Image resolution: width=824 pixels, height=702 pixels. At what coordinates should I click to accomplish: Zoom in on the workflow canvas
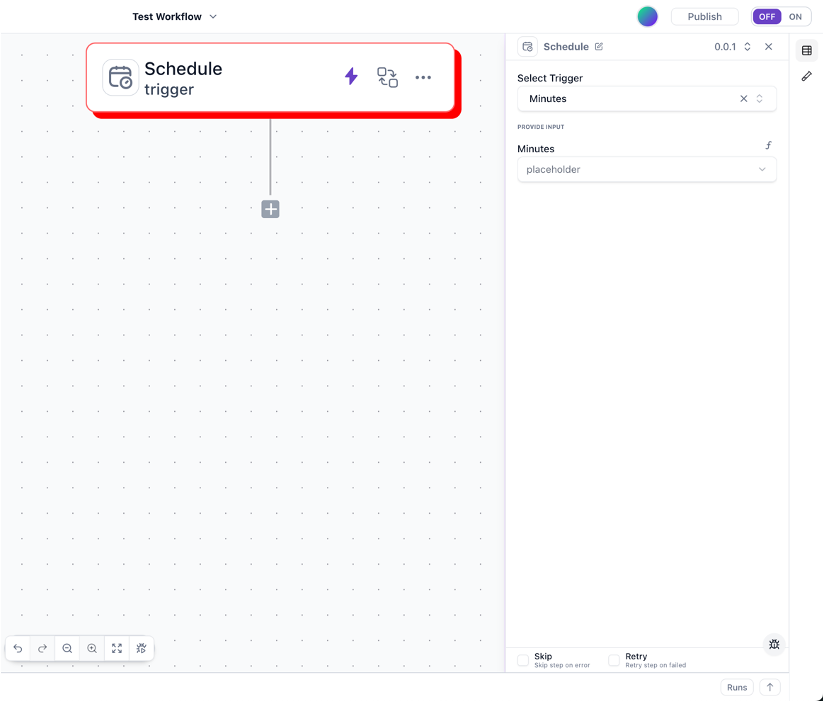click(x=92, y=648)
